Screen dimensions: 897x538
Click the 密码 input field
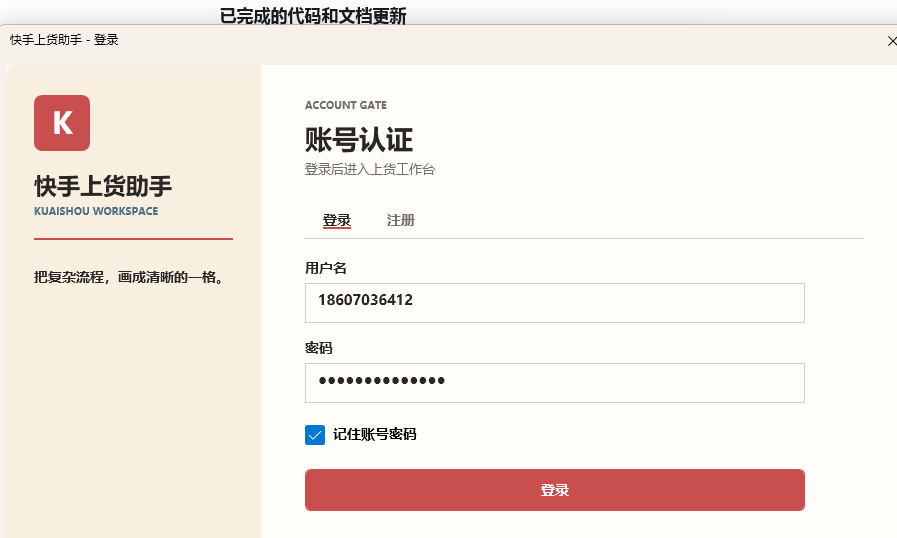point(554,383)
